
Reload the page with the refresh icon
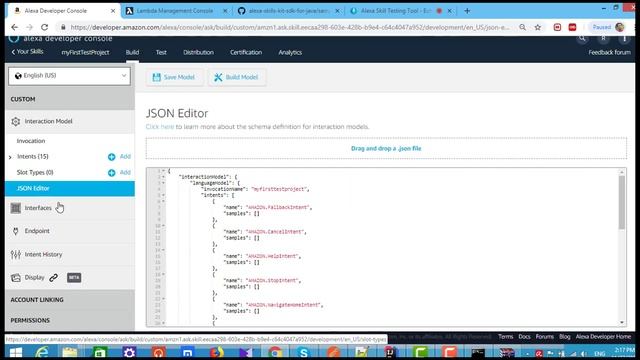point(44,27)
